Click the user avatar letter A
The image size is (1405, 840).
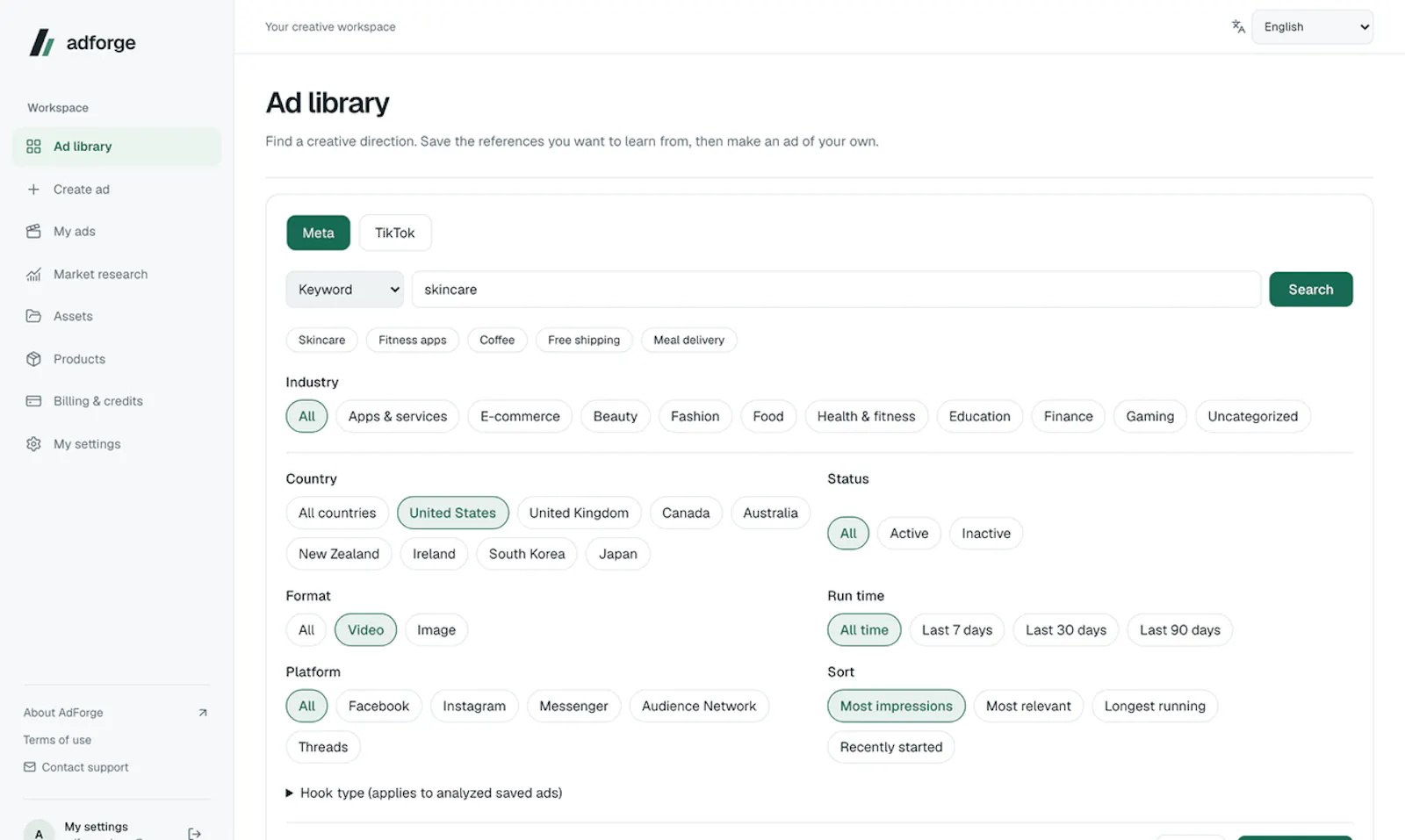click(x=39, y=832)
